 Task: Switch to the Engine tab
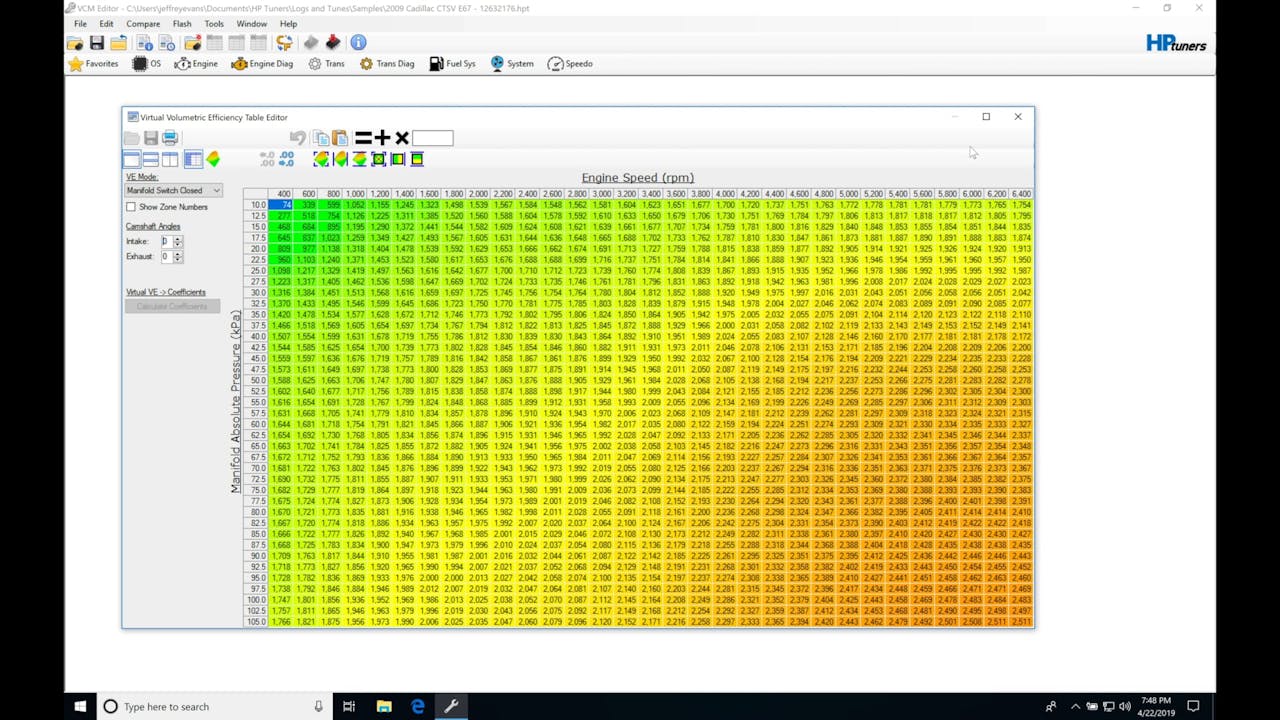click(x=196, y=64)
